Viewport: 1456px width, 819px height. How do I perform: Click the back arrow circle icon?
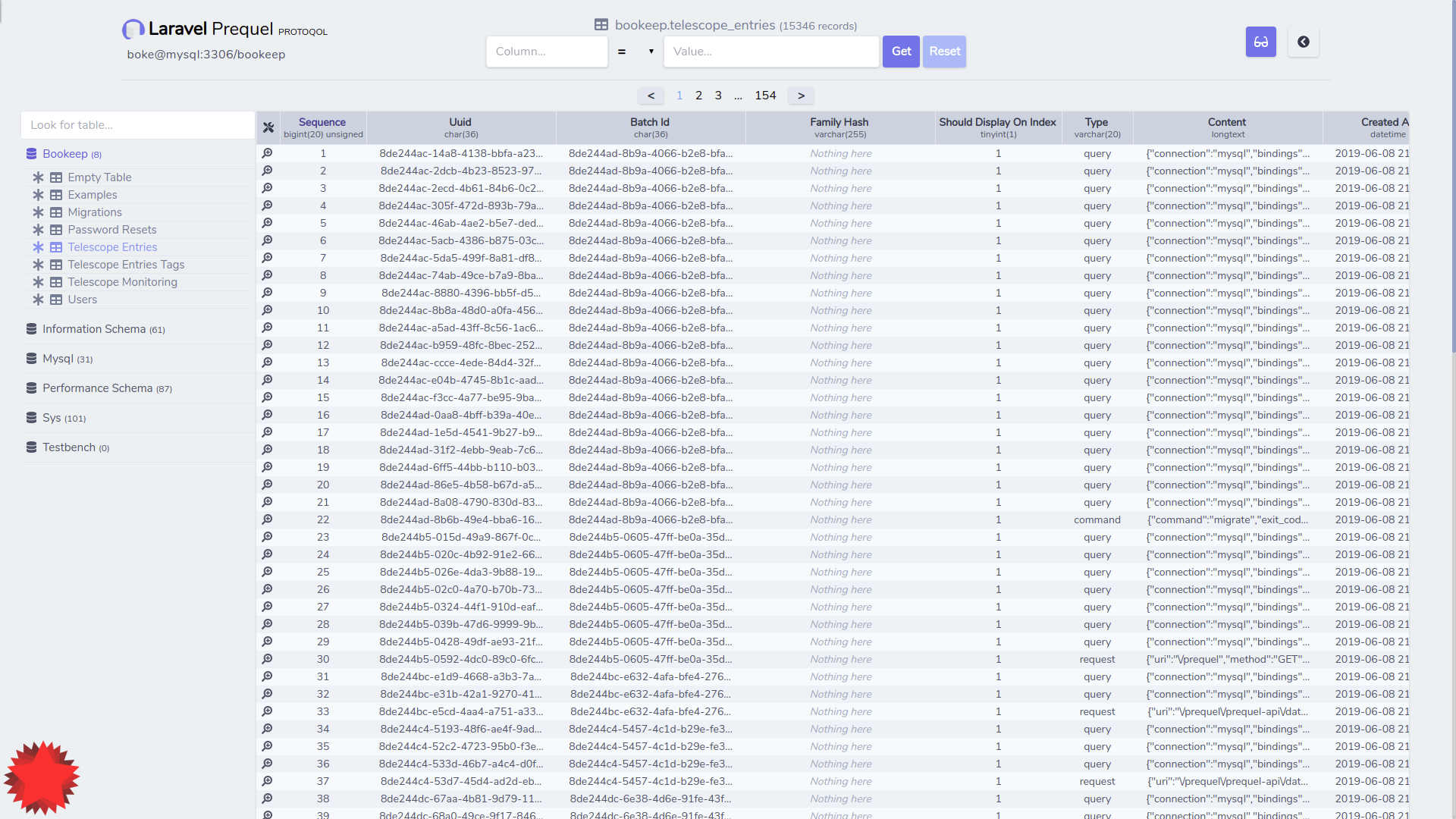pos(1303,42)
